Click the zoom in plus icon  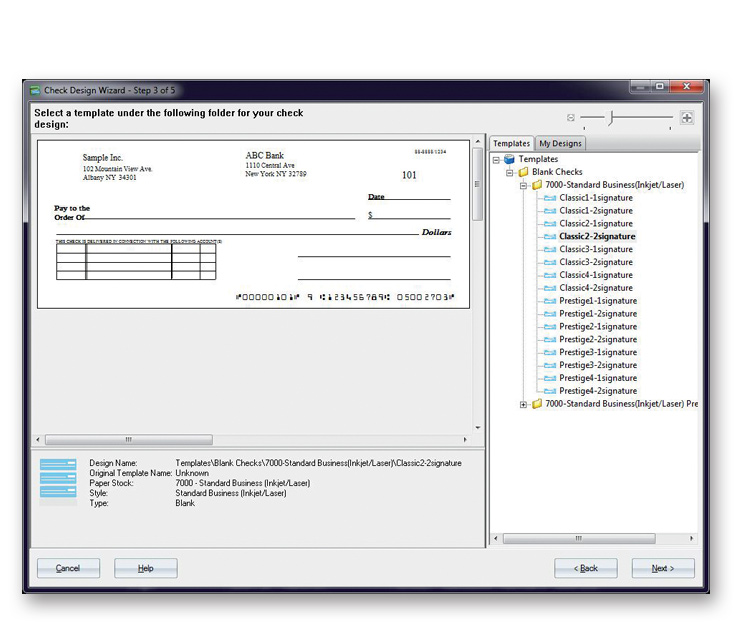tap(687, 118)
